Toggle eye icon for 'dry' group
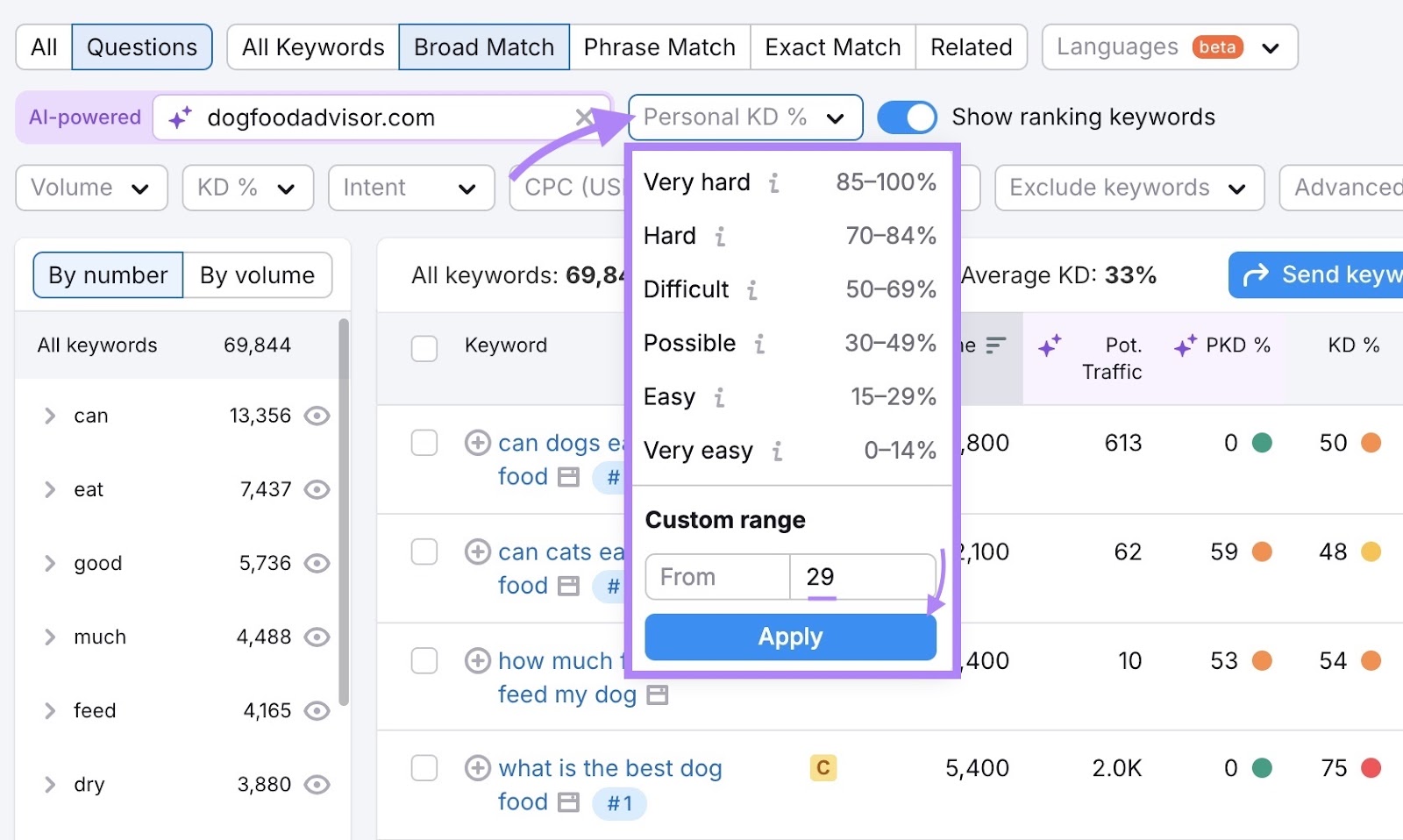 317,784
